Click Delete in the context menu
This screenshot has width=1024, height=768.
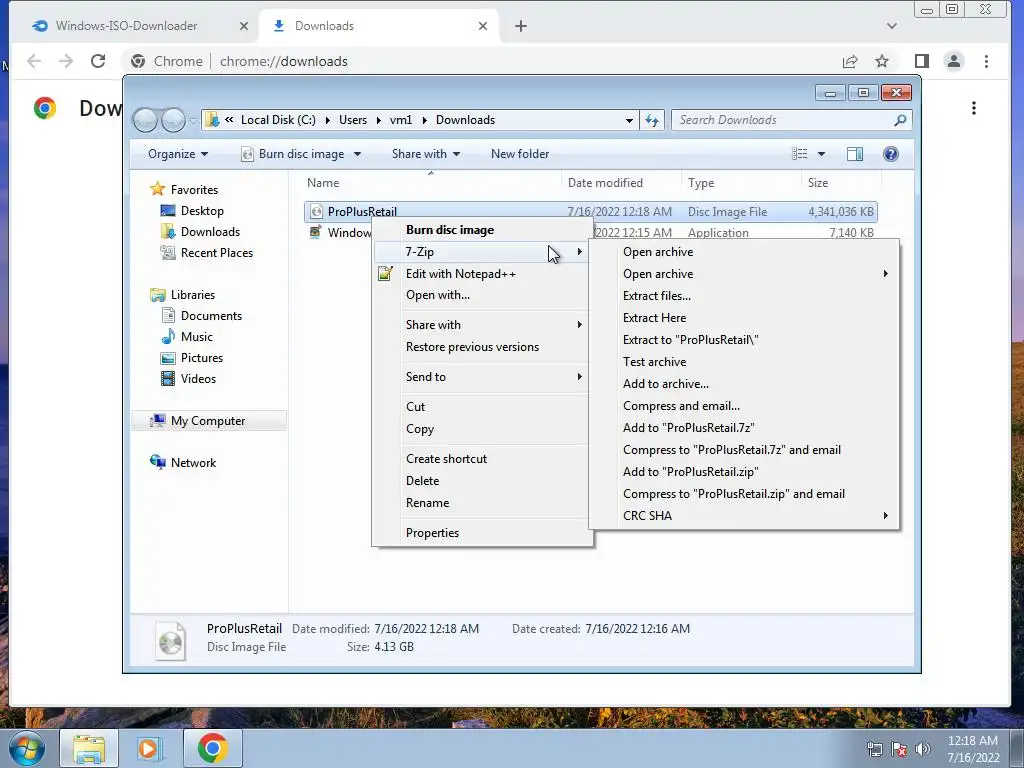[x=482, y=481]
